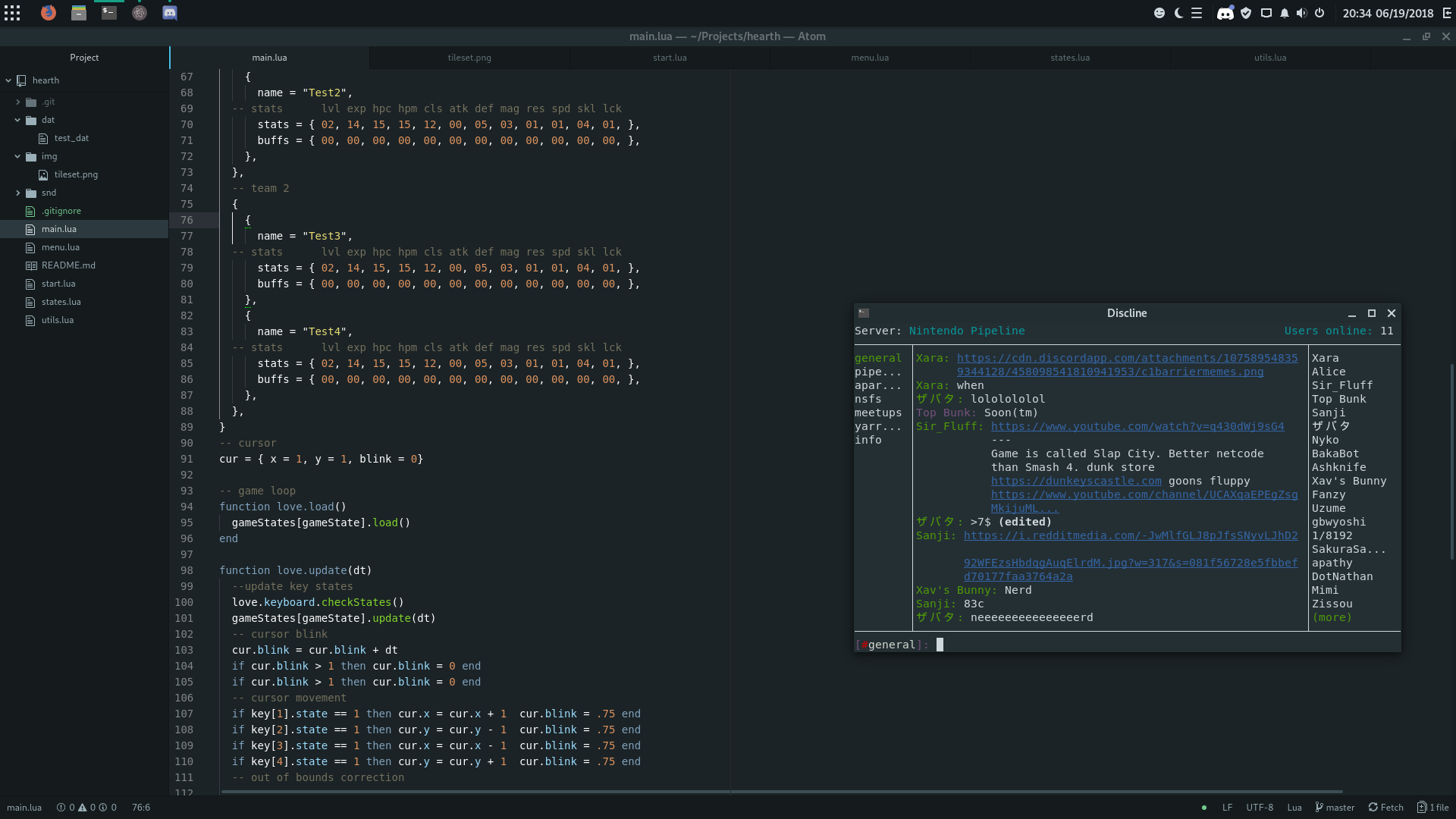Open the shield security tray icon

pos(1246,13)
